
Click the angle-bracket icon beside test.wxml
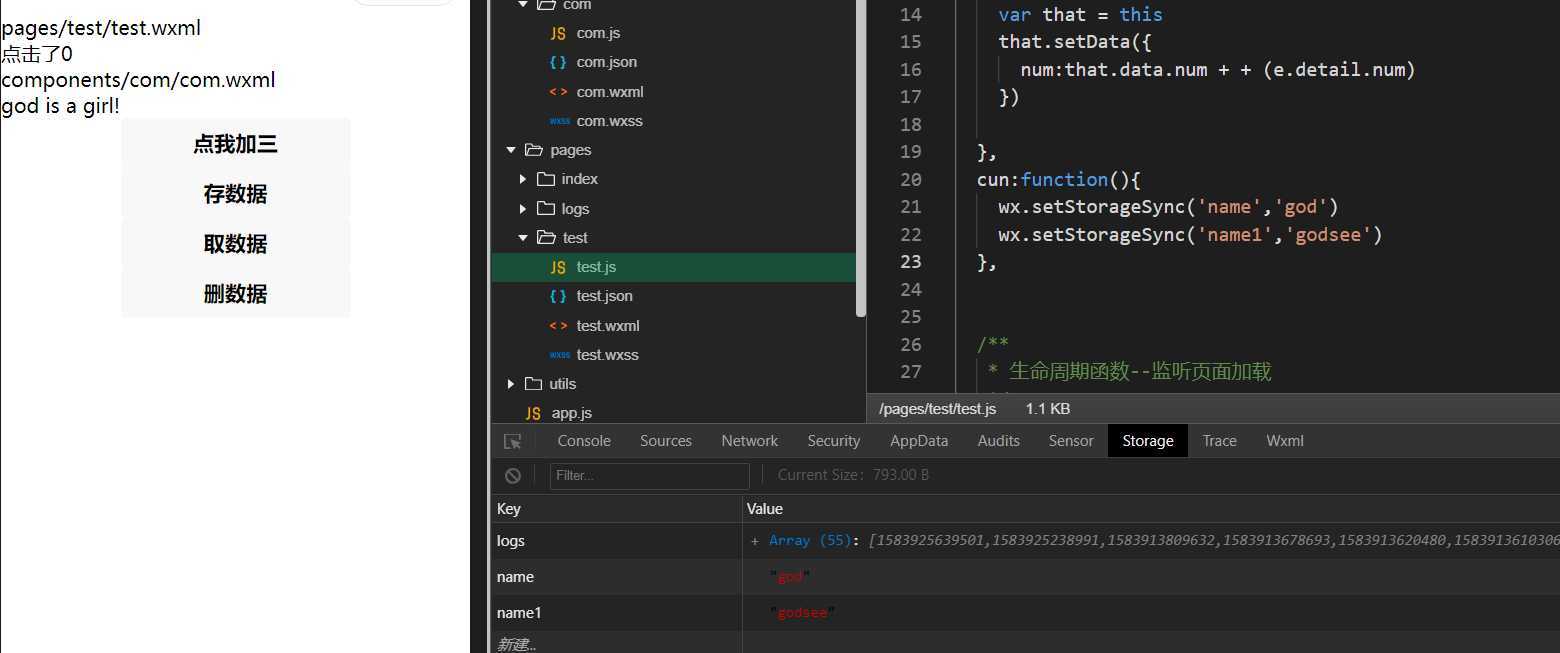click(558, 326)
